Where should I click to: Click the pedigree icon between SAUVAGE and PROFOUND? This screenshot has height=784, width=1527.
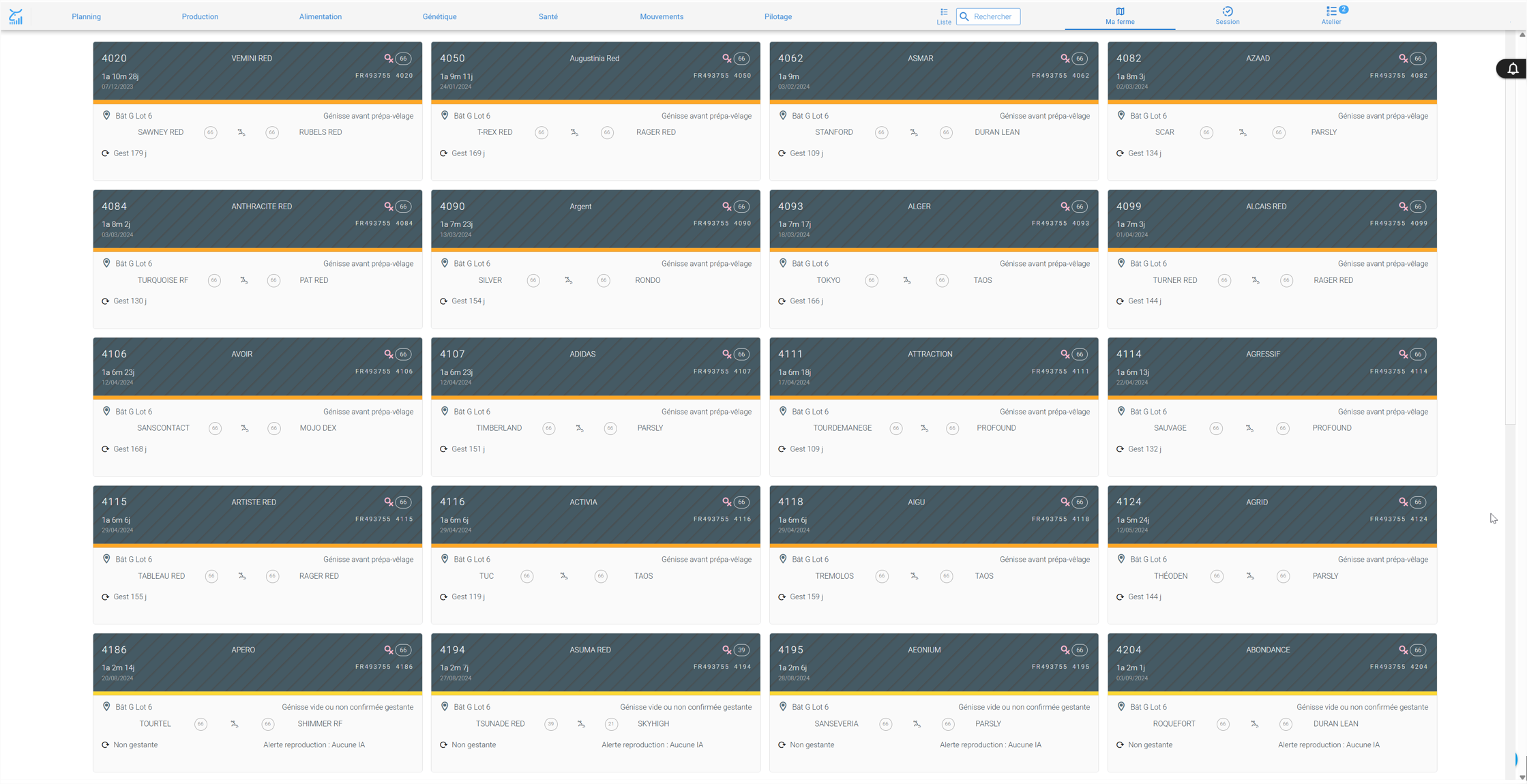click(x=1249, y=428)
